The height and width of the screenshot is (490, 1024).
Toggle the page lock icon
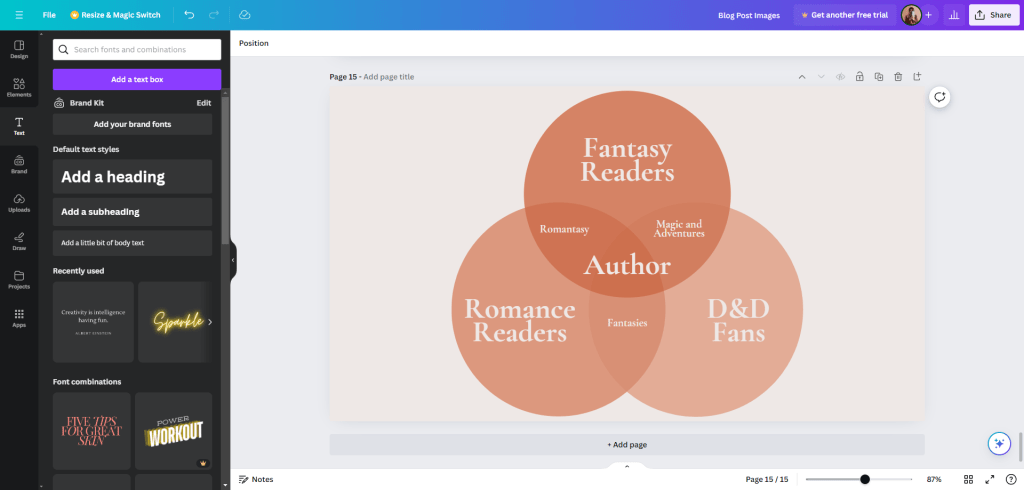coord(859,77)
